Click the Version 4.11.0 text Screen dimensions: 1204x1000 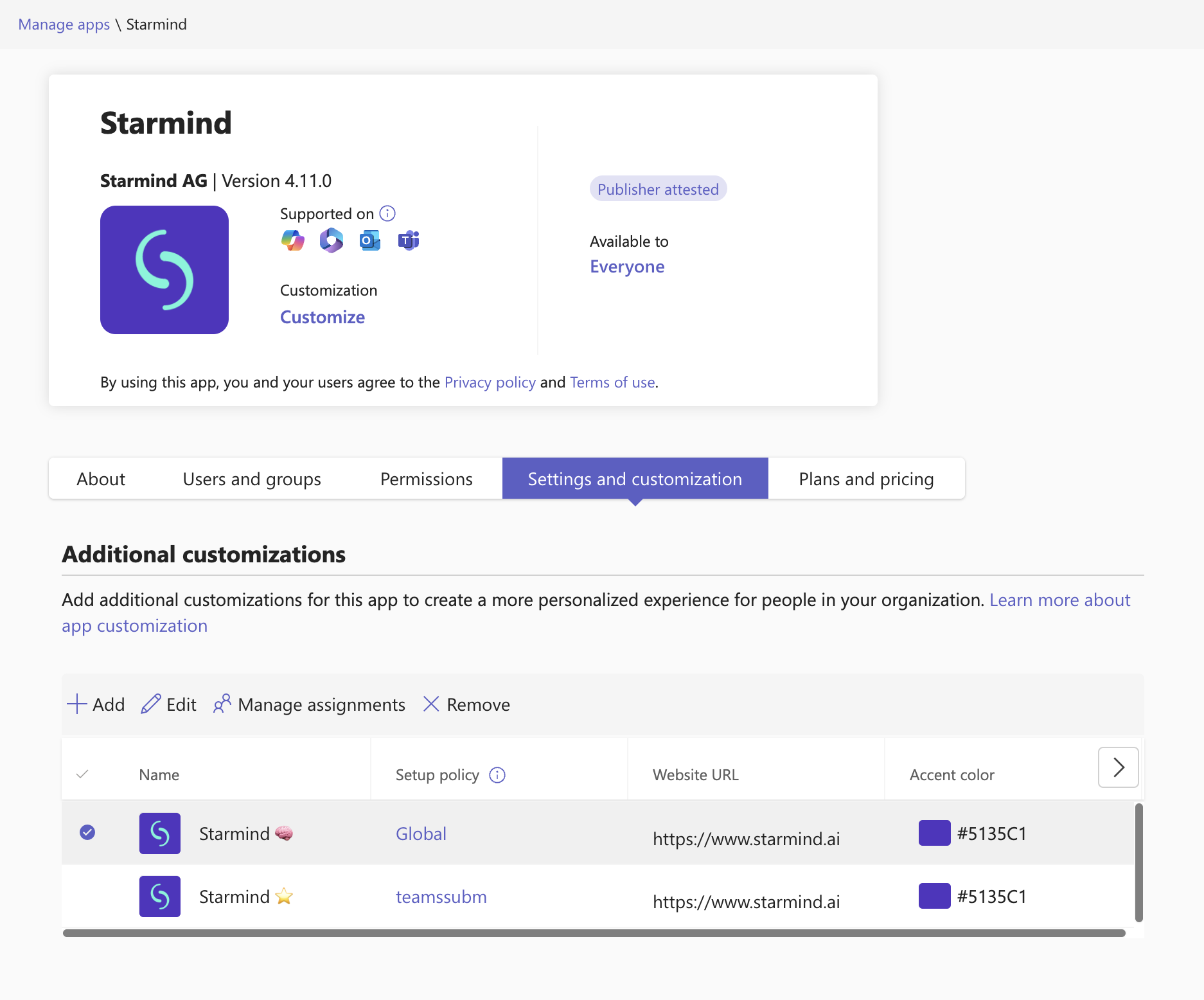coord(277,181)
